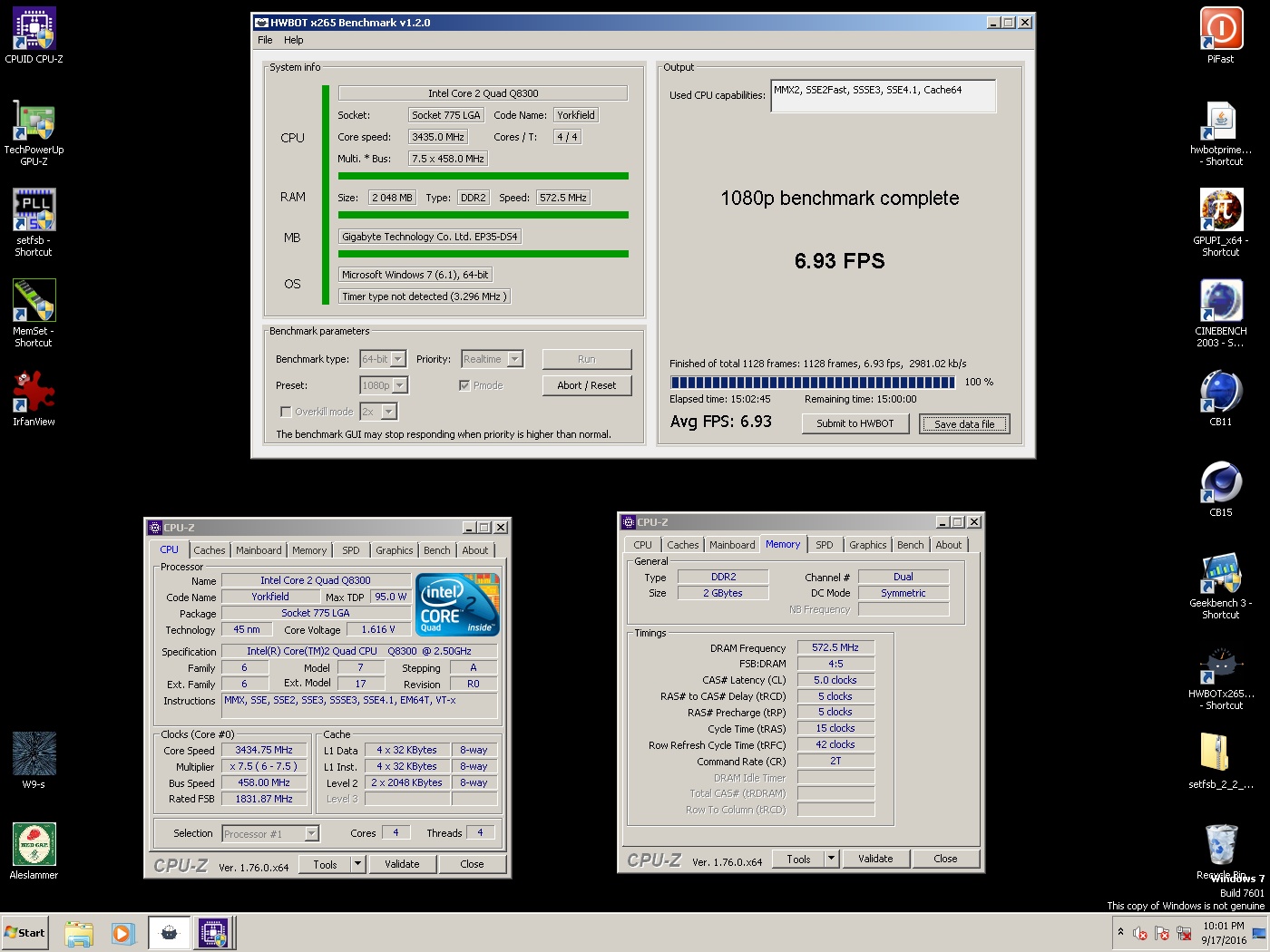Click the DRAM Frequency 572.5 MHz field
This screenshot has height=952, width=1270.
coord(835,647)
